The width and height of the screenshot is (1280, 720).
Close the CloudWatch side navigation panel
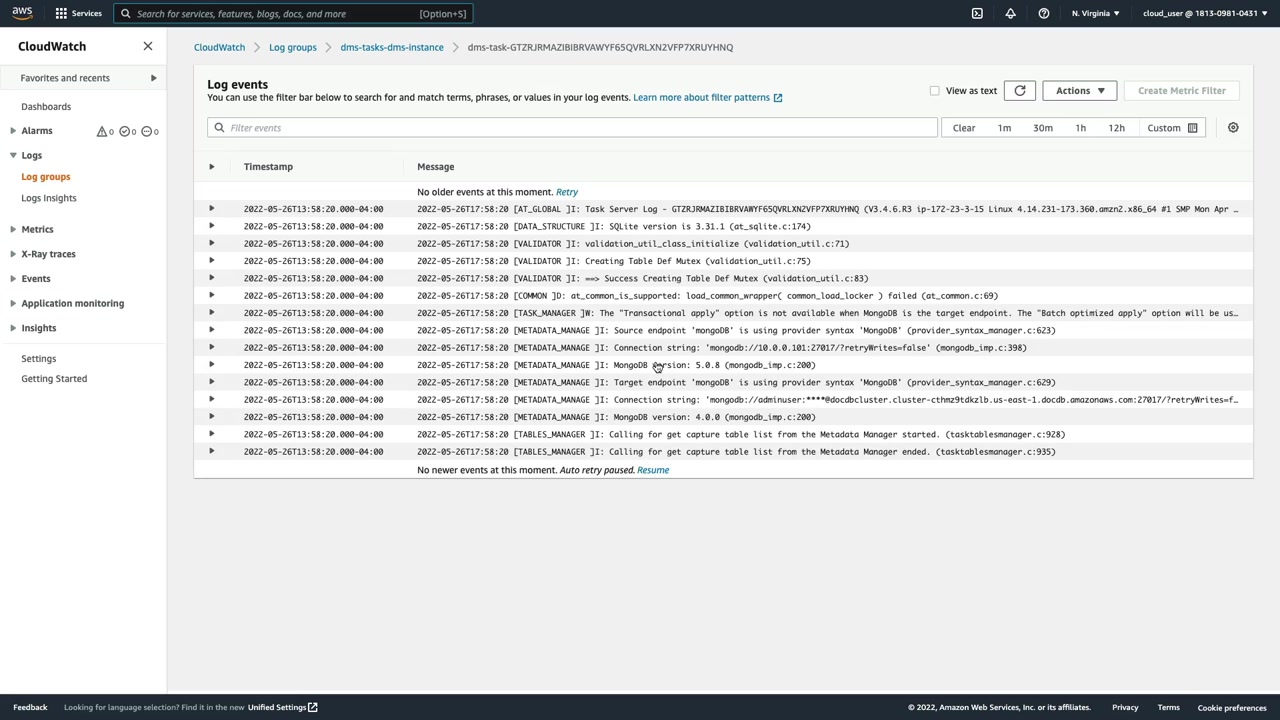pos(148,46)
